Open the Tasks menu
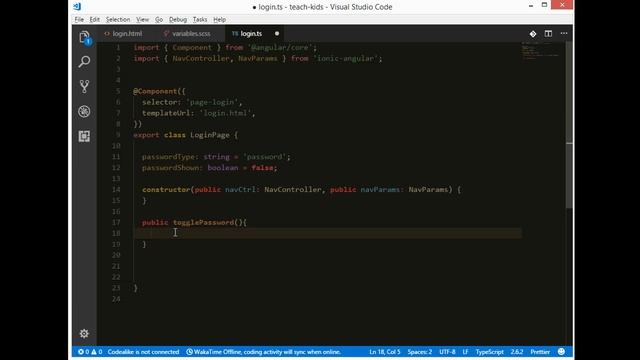Image resolution: width=640 pixels, height=360 pixels. (200, 20)
